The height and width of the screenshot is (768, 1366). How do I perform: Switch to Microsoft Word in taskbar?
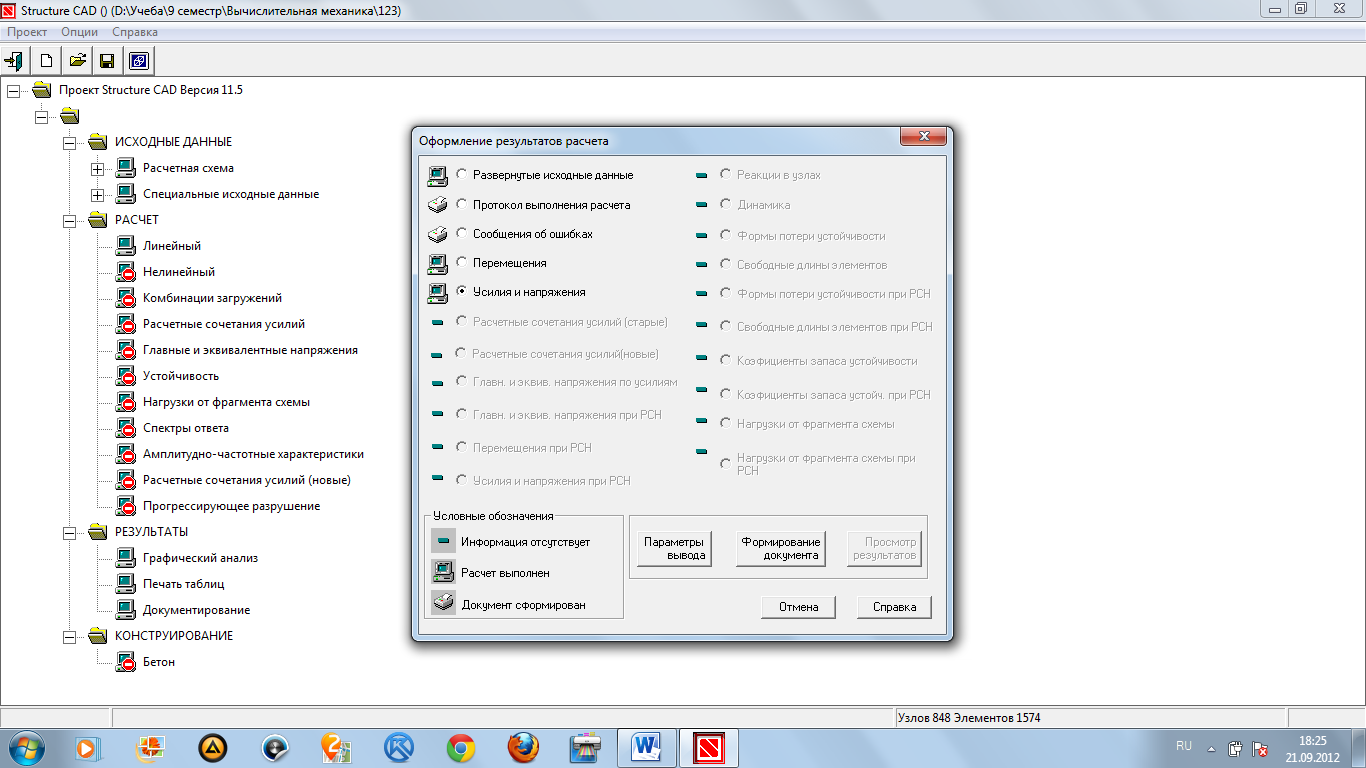click(647, 748)
